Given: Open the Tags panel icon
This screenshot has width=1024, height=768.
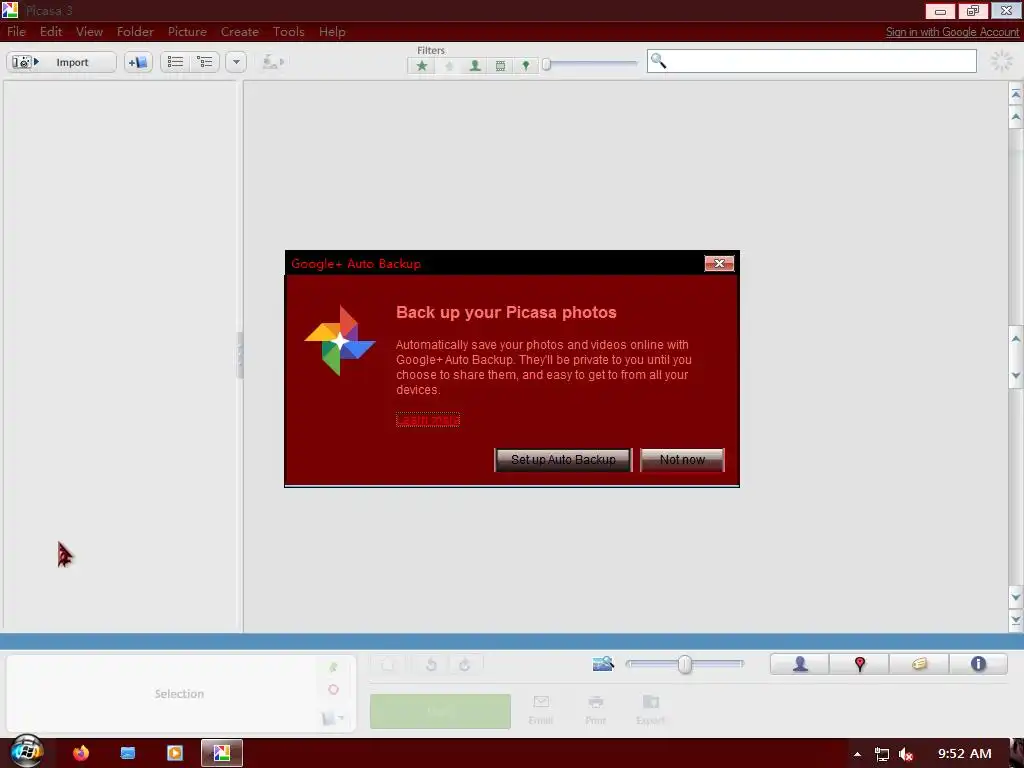Looking at the screenshot, I should click(919, 664).
